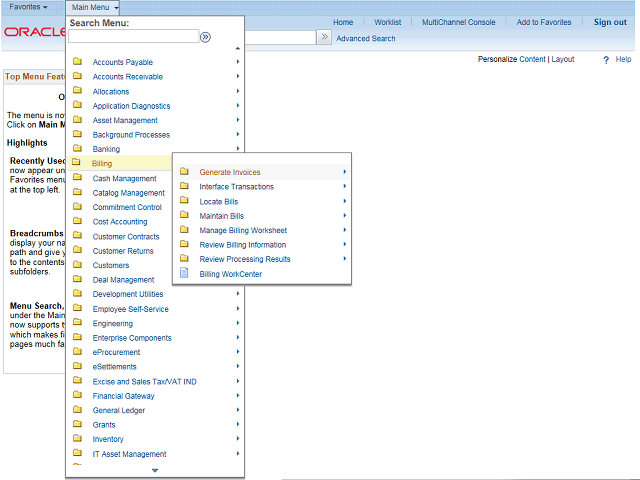
Task: Select Interface Transactions menu item
Action: (236, 187)
